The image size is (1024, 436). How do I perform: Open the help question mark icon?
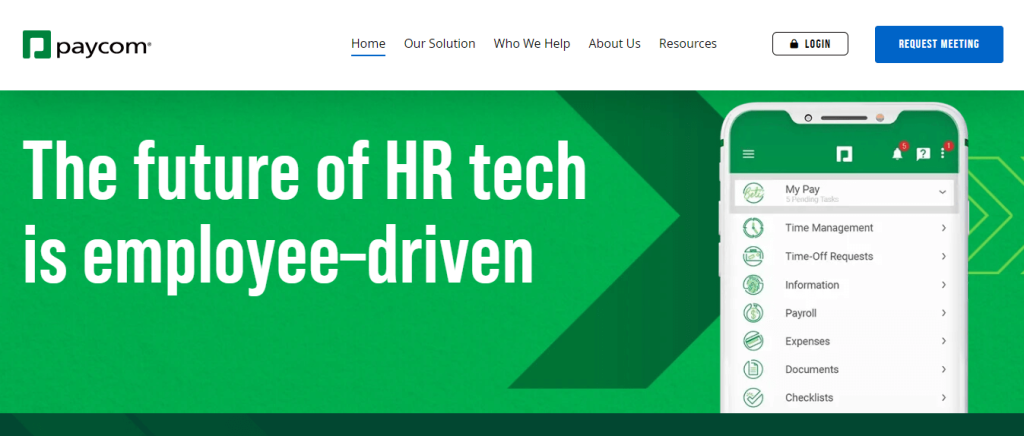tap(923, 154)
